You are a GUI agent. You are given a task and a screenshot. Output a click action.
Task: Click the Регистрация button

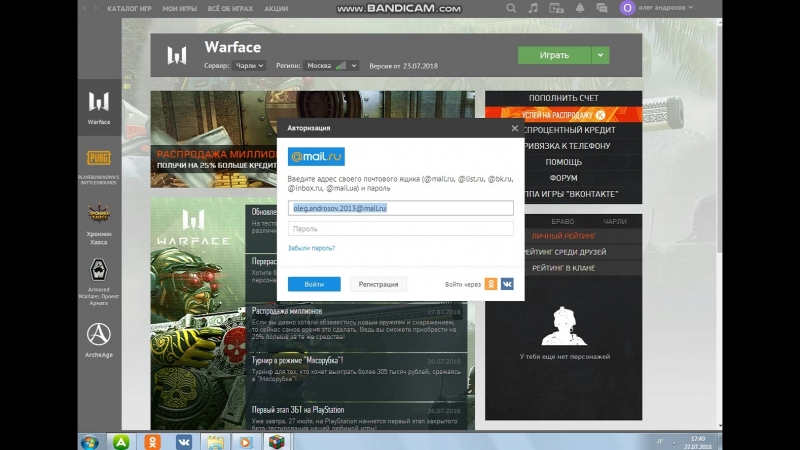coord(378,284)
